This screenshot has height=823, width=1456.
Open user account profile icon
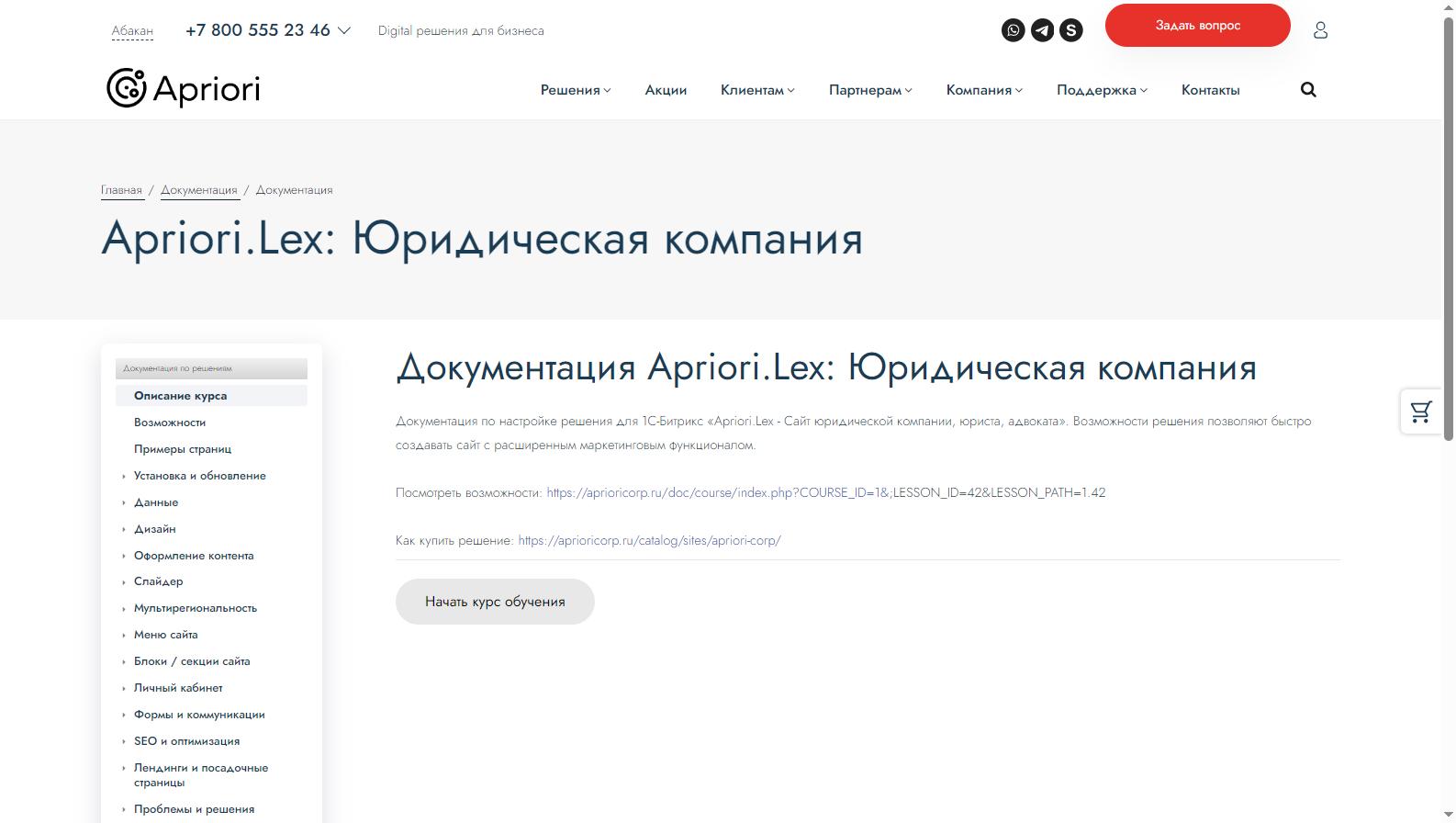(1320, 30)
